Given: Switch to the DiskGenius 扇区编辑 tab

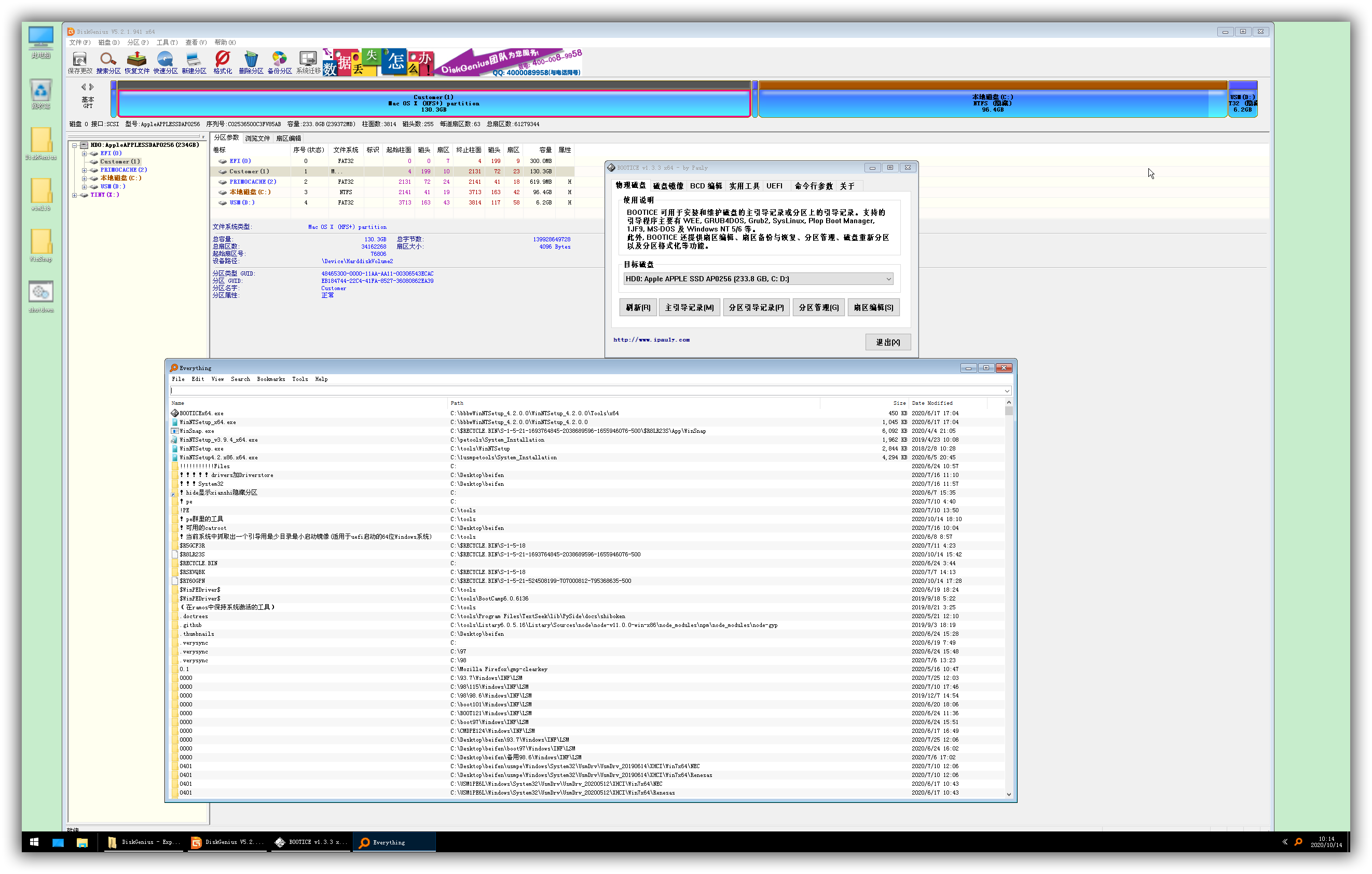Looking at the screenshot, I should [x=289, y=138].
